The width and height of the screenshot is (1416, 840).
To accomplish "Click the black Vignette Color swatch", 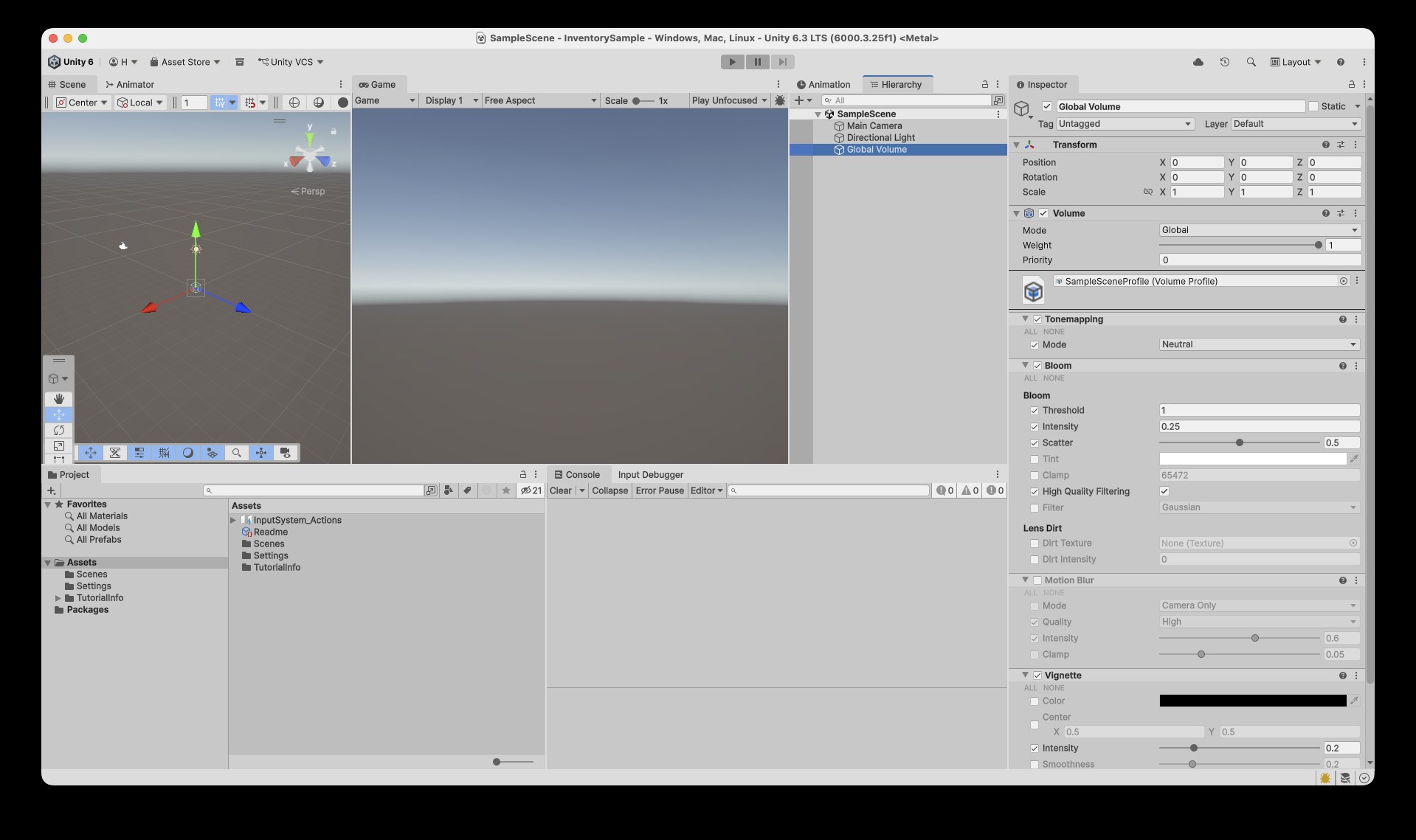I will coord(1252,701).
